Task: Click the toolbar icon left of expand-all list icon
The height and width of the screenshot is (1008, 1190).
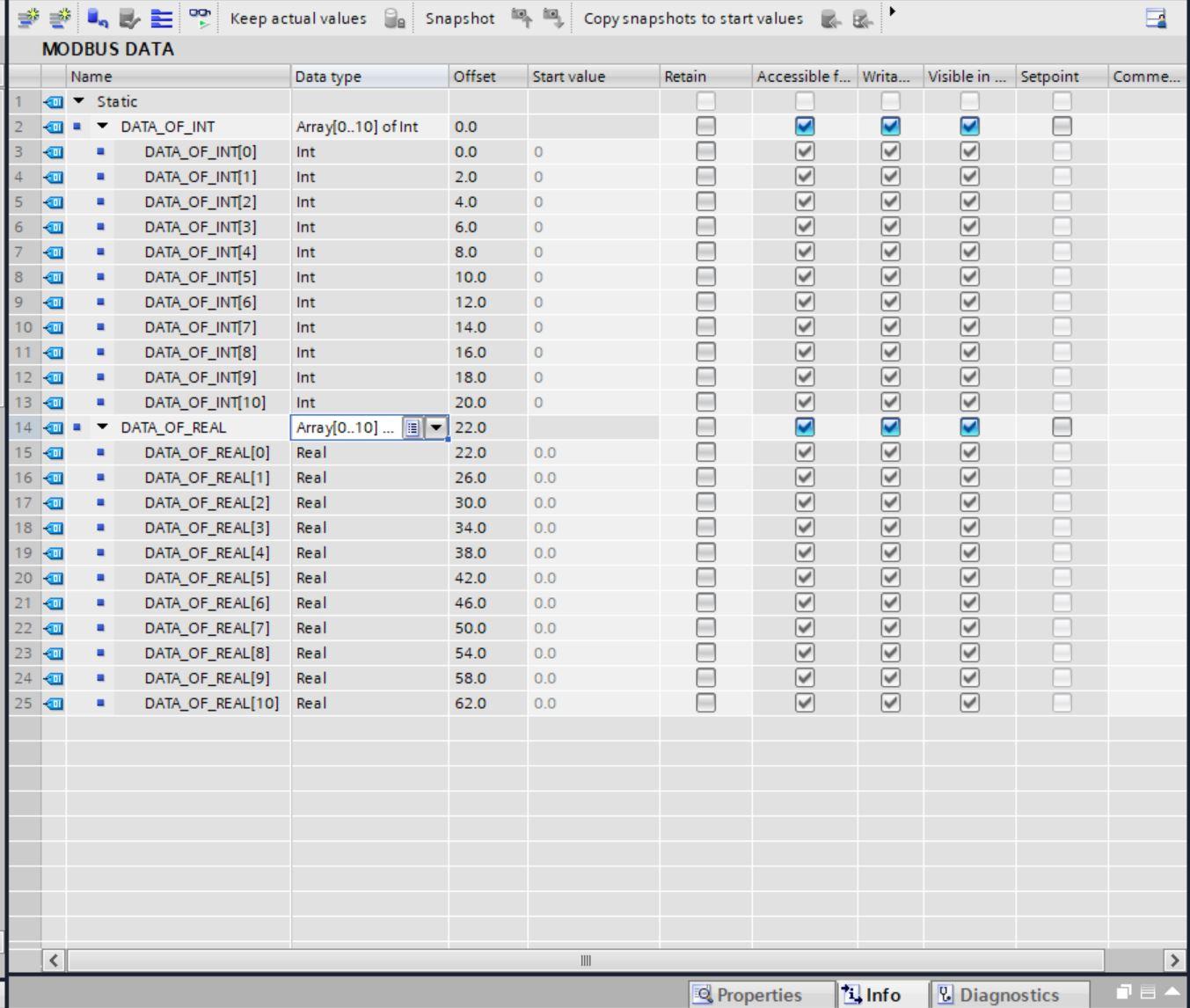Action: 129,18
